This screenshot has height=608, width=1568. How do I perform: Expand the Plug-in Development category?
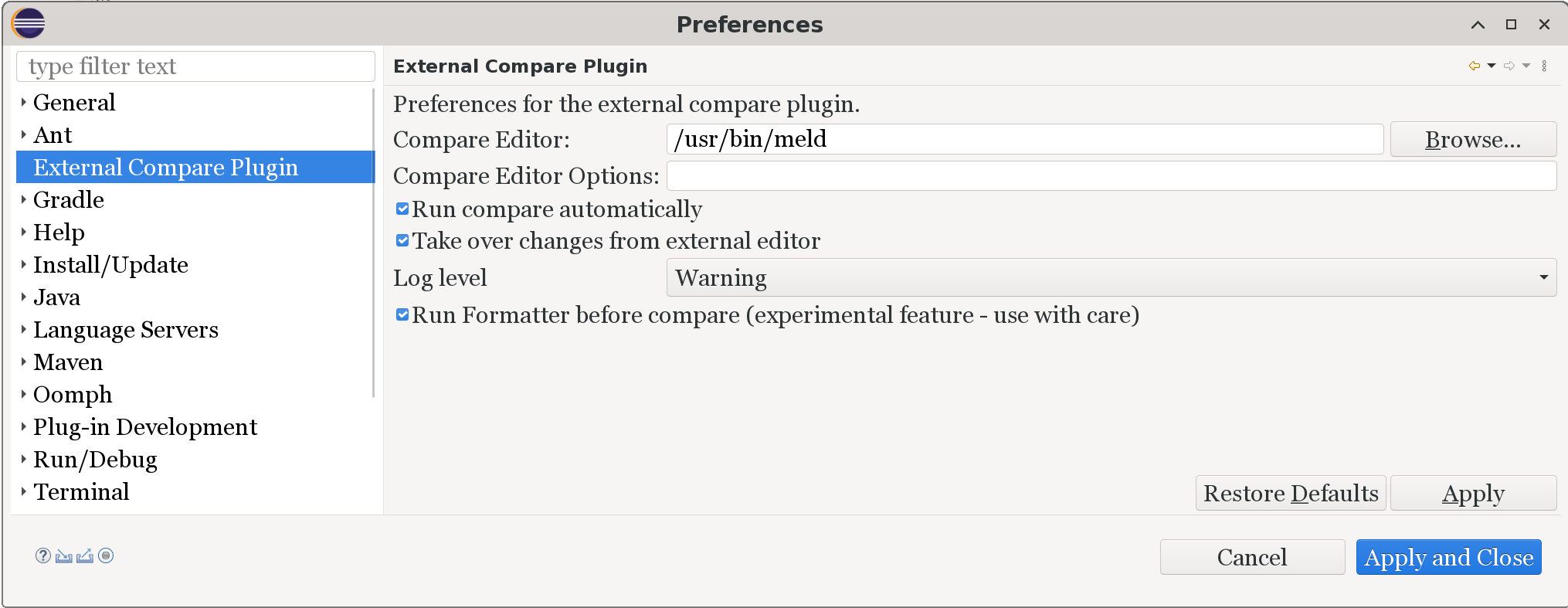(x=23, y=426)
